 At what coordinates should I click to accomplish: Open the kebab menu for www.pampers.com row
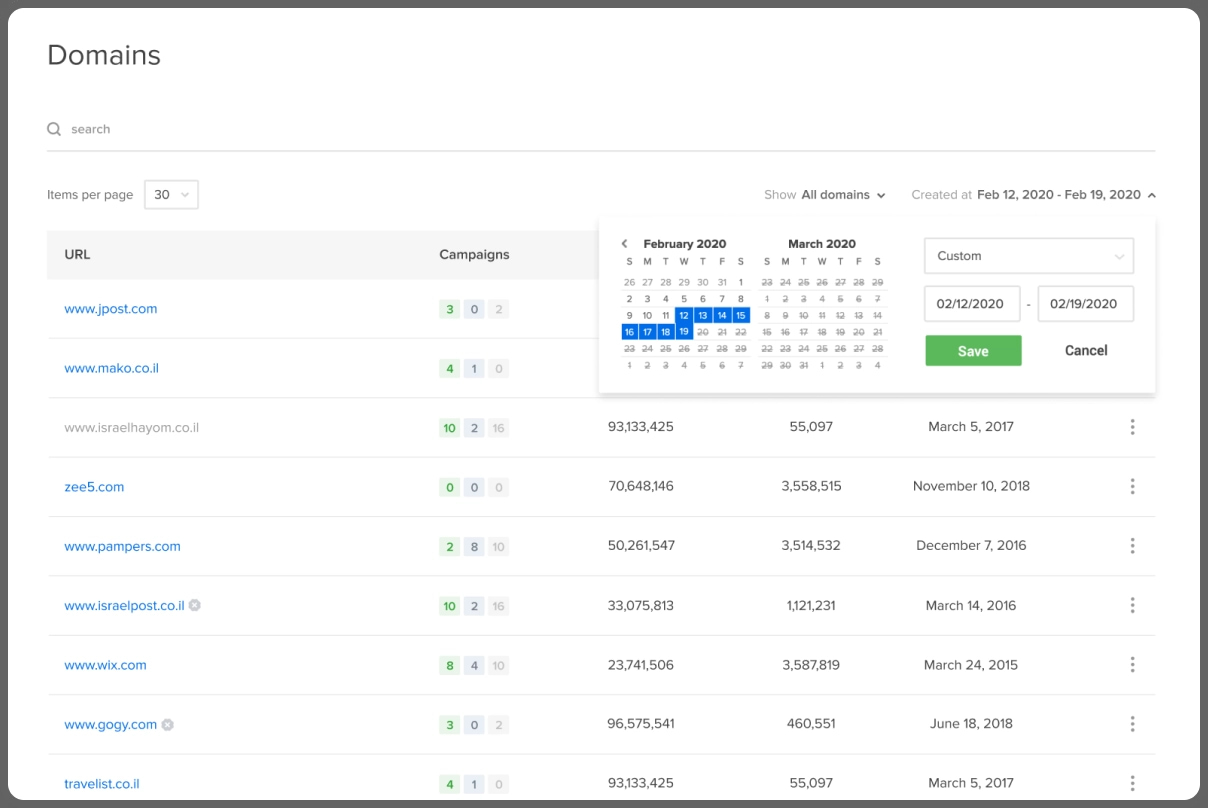click(x=1132, y=546)
